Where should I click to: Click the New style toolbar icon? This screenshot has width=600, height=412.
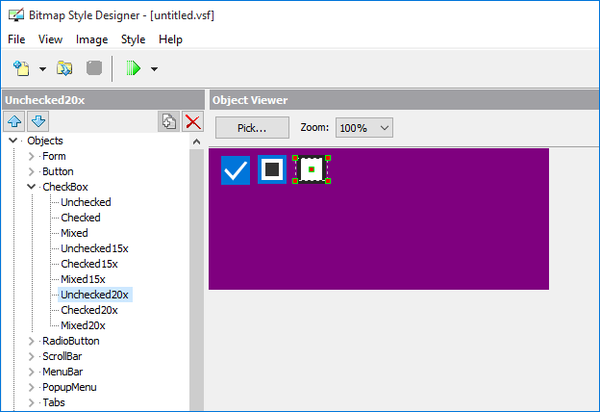click(x=21, y=68)
